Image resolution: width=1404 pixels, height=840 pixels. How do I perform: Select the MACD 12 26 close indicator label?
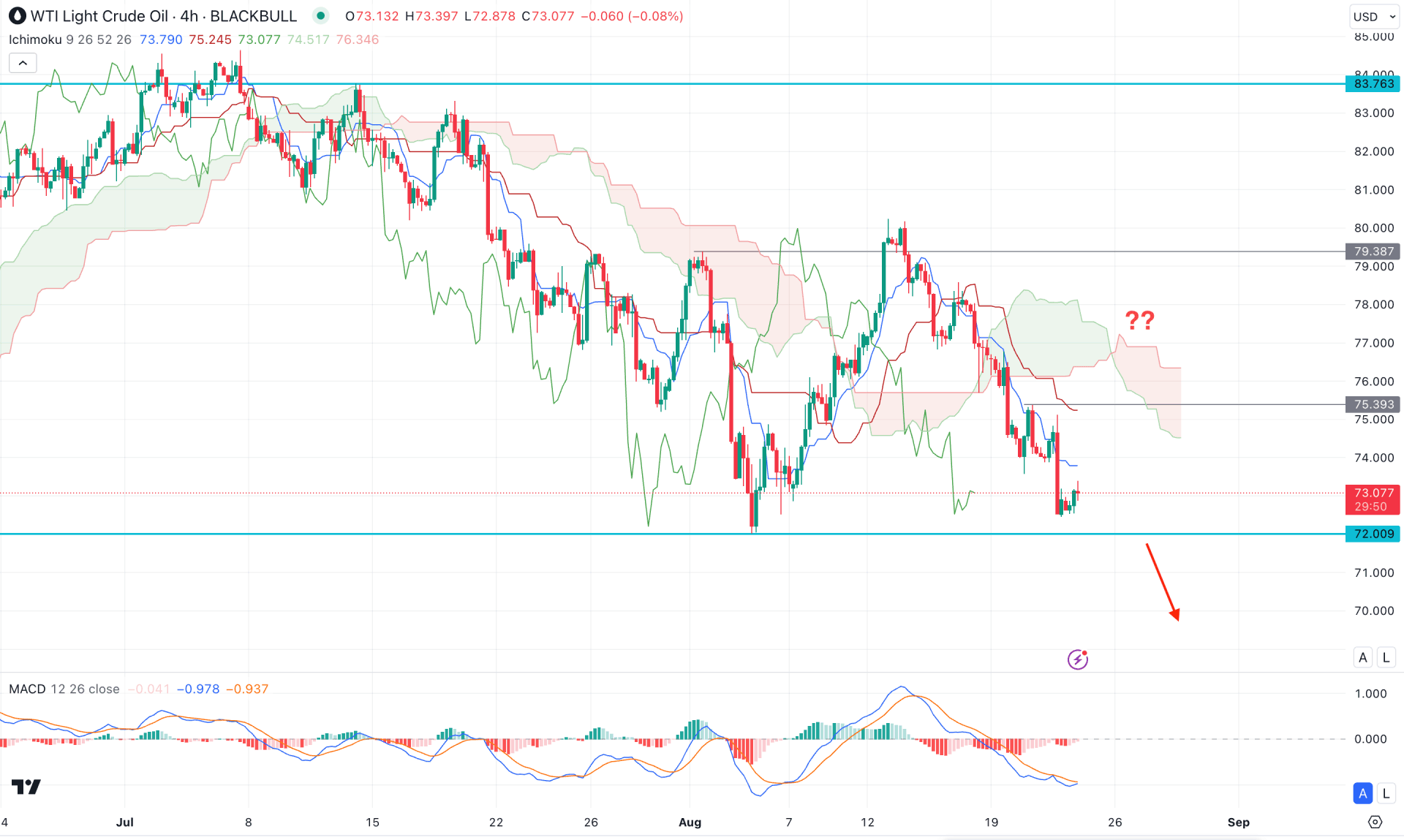64,689
